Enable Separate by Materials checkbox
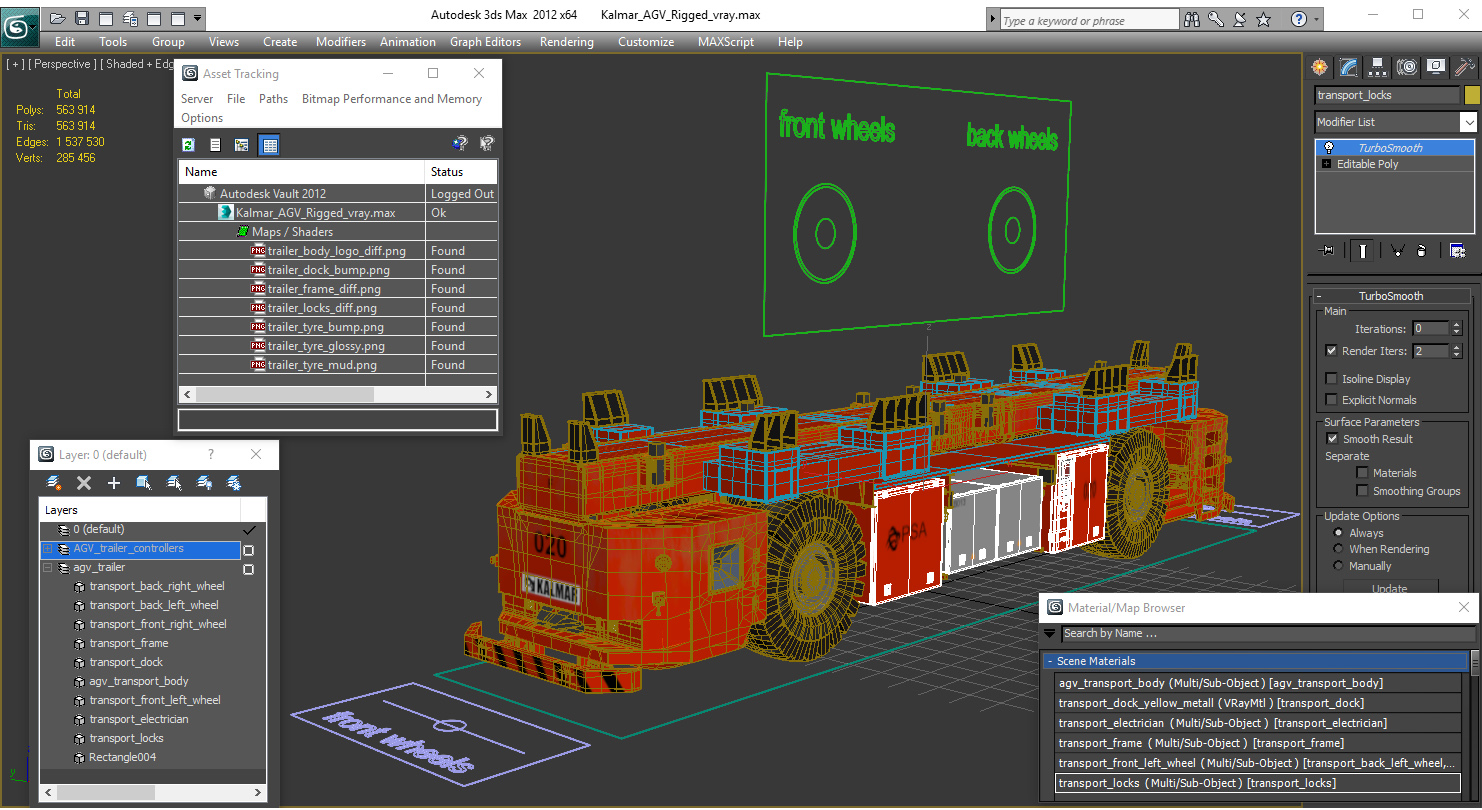The height and width of the screenshot is (810, 1482). pos(1362,473)
